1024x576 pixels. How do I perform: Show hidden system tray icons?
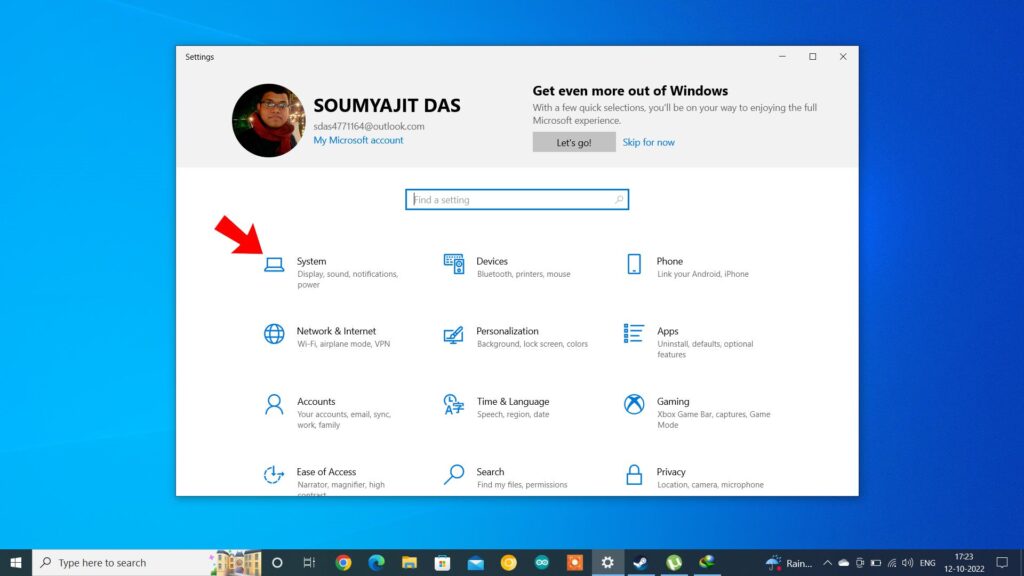pos(827,563)
